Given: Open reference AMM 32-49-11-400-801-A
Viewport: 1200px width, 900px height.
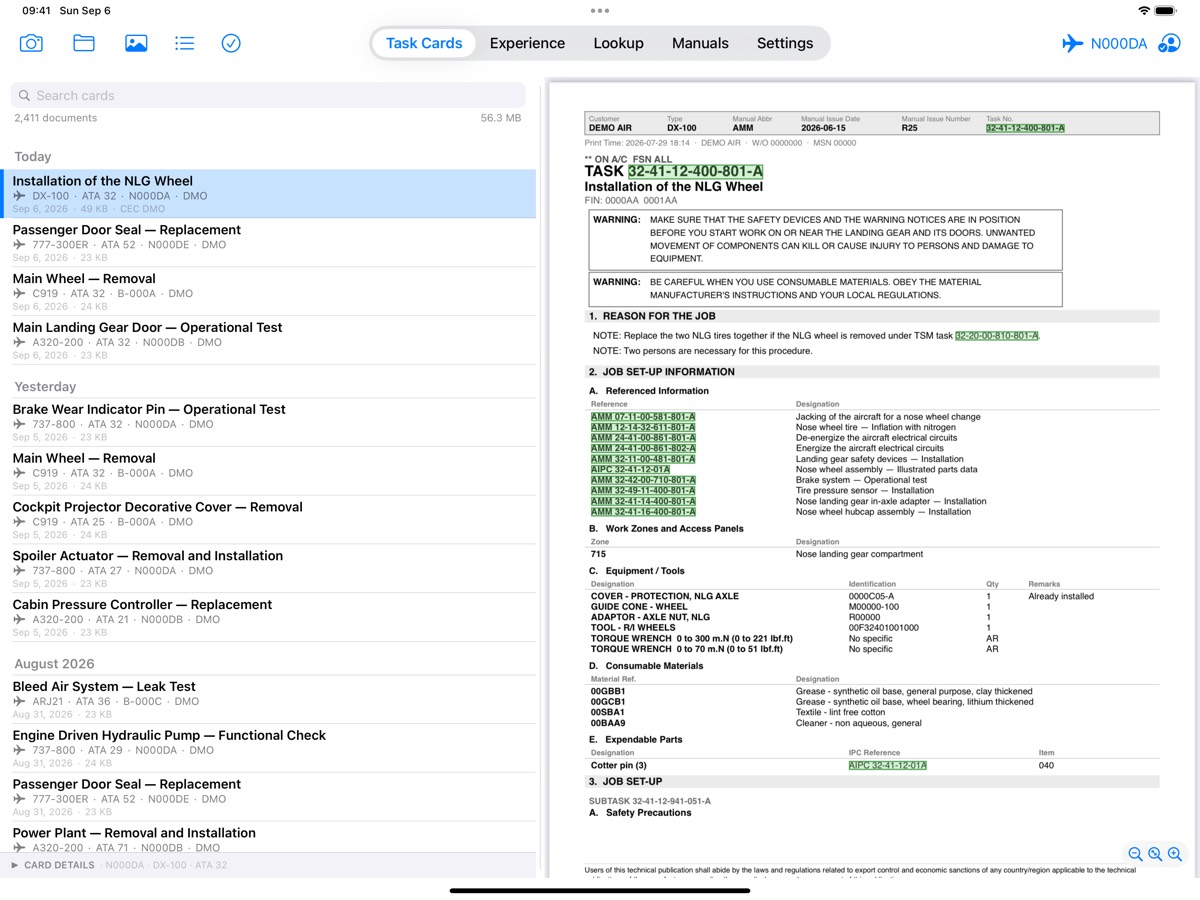Looking at the screenshot, I should [x=643, y=491].
